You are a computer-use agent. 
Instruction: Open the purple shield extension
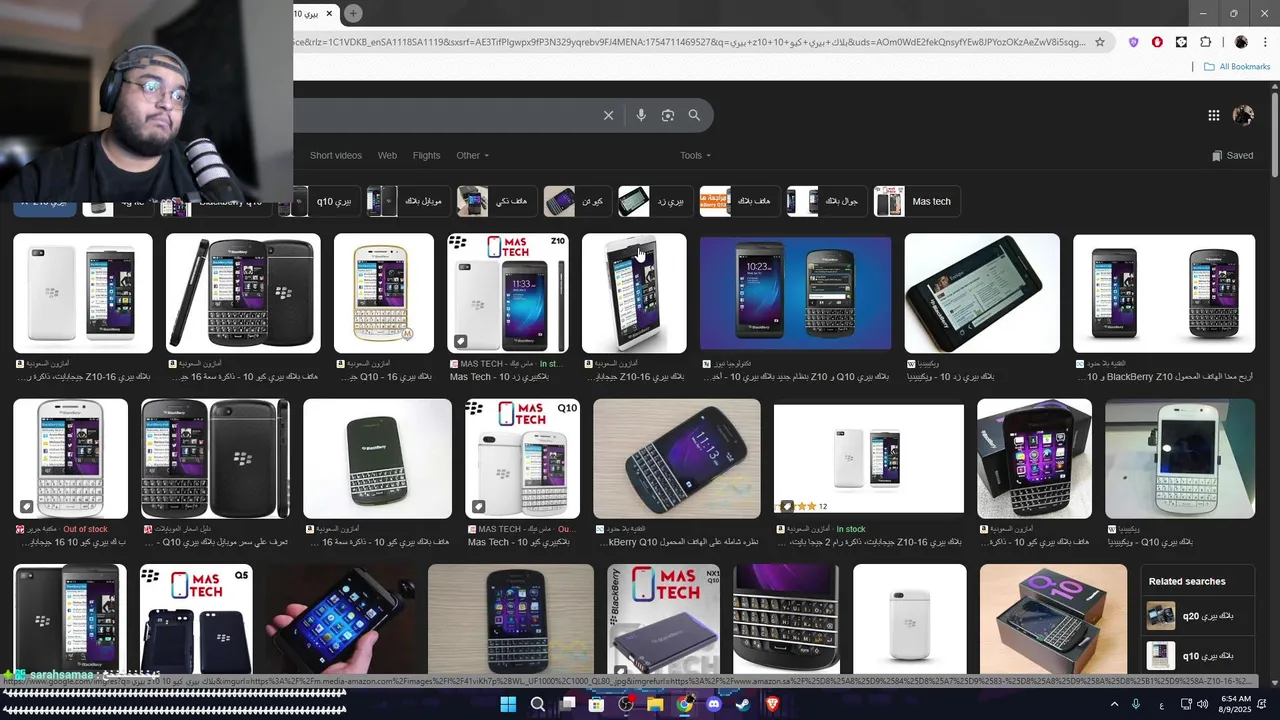(x=1133, y=42)
